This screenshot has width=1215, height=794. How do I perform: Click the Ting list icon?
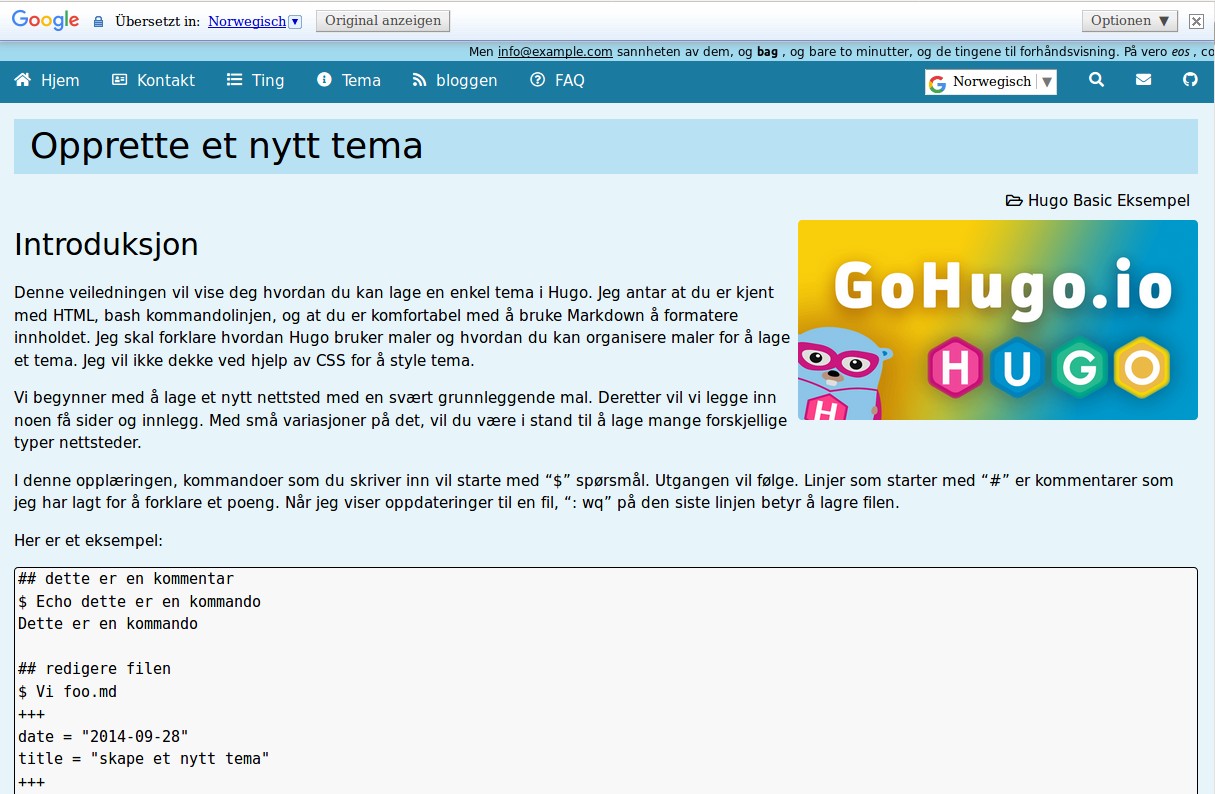point(235,80)
